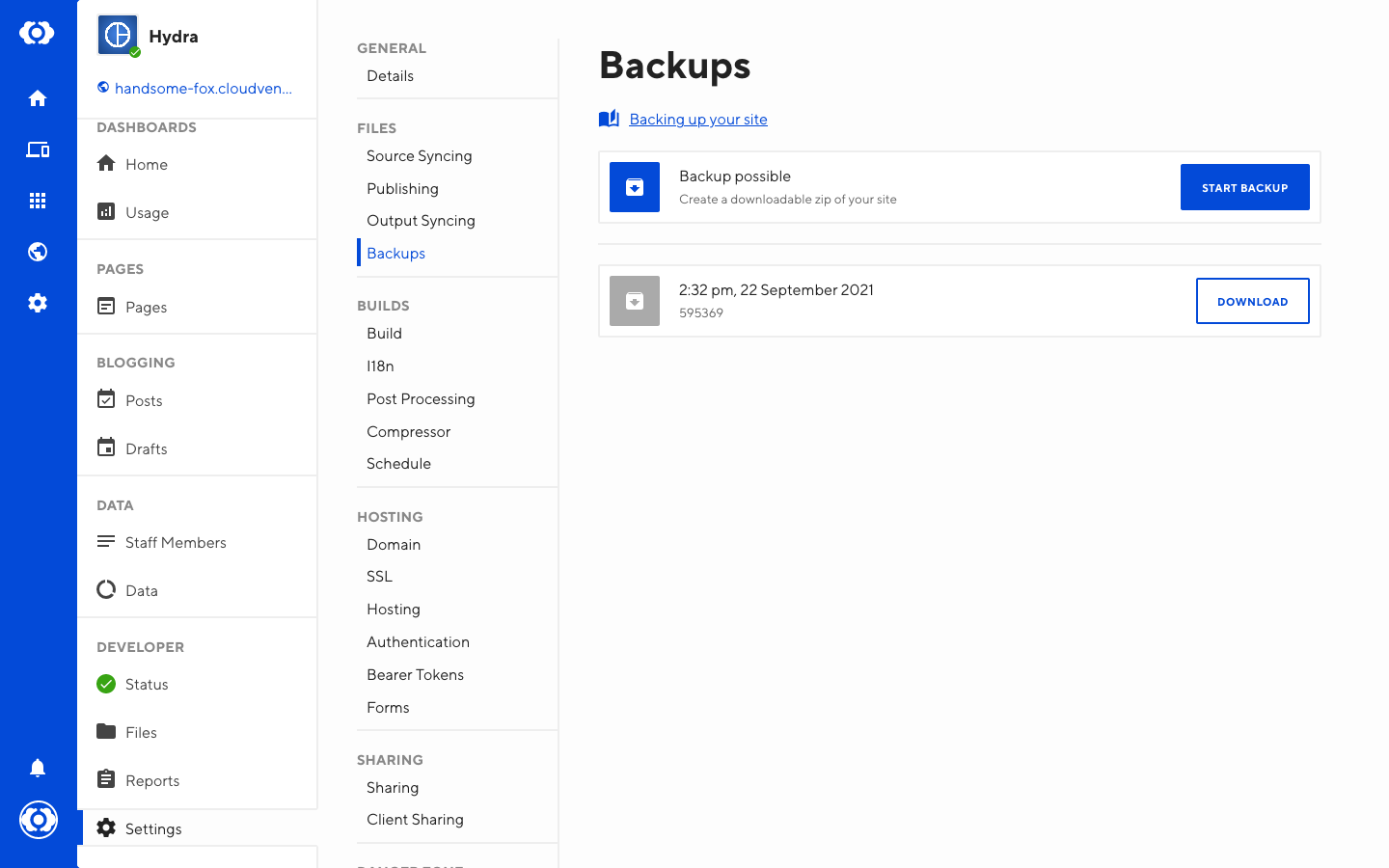Select Source Syncing in settings menu

[x=419, y=156]
